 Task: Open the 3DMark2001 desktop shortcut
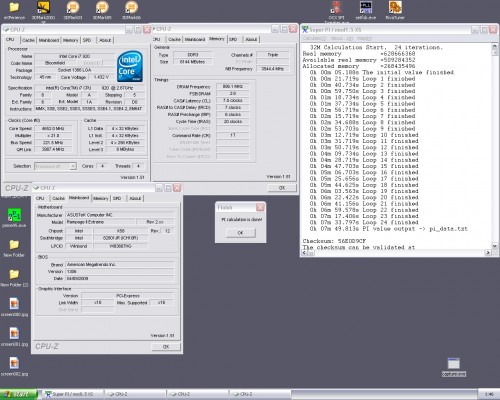pos(43,10)
